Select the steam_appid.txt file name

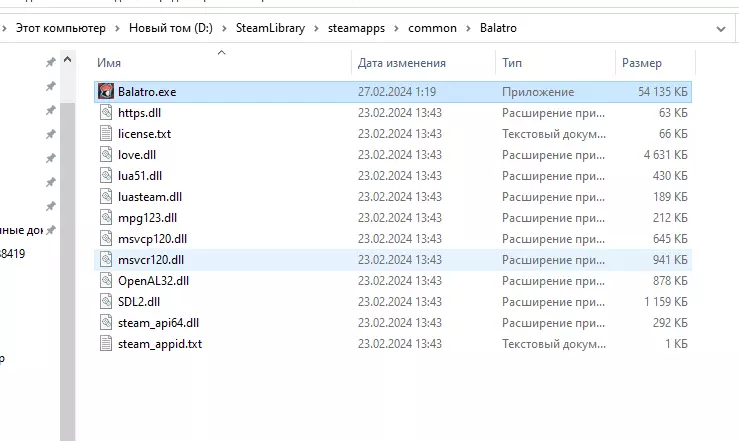(x=160, y=343)
